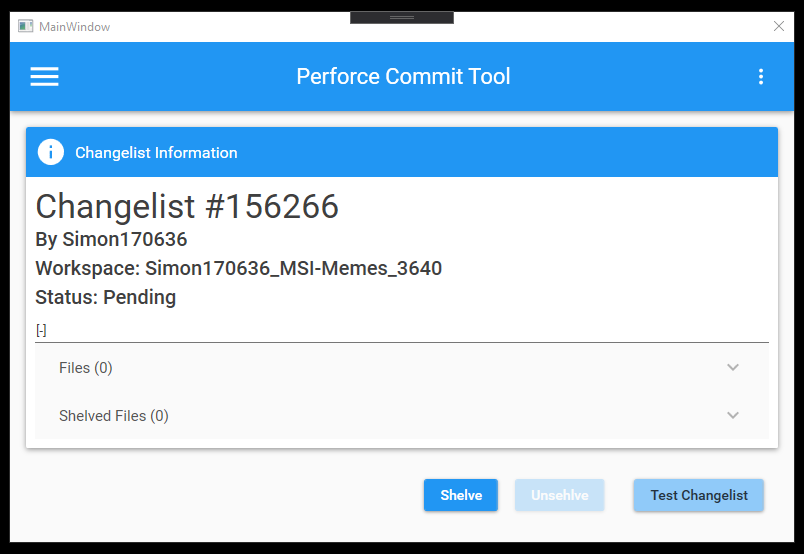Click the Workspace Simon170636_MSI-Memes_3640 text
The height and width of the screenshot is (554, 804).
click(238, 268)
